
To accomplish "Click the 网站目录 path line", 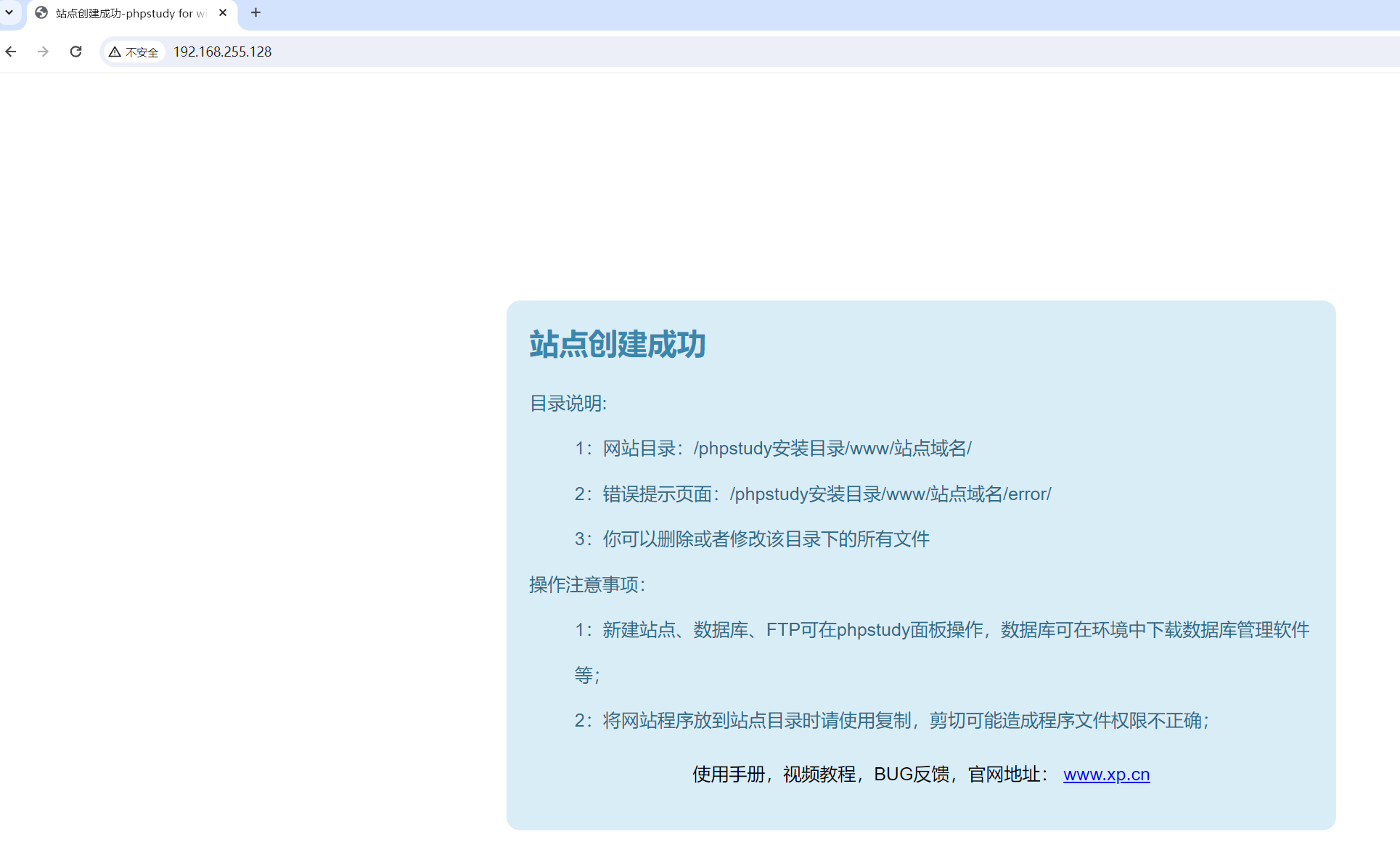I will point(772,449).
